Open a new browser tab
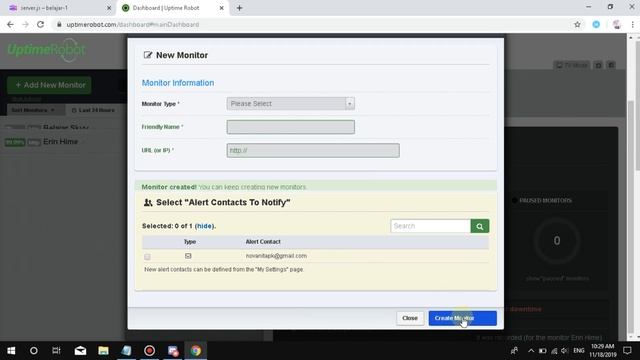Image resolution: width=640 pixels, height=360 pixels. coord(240,8)
